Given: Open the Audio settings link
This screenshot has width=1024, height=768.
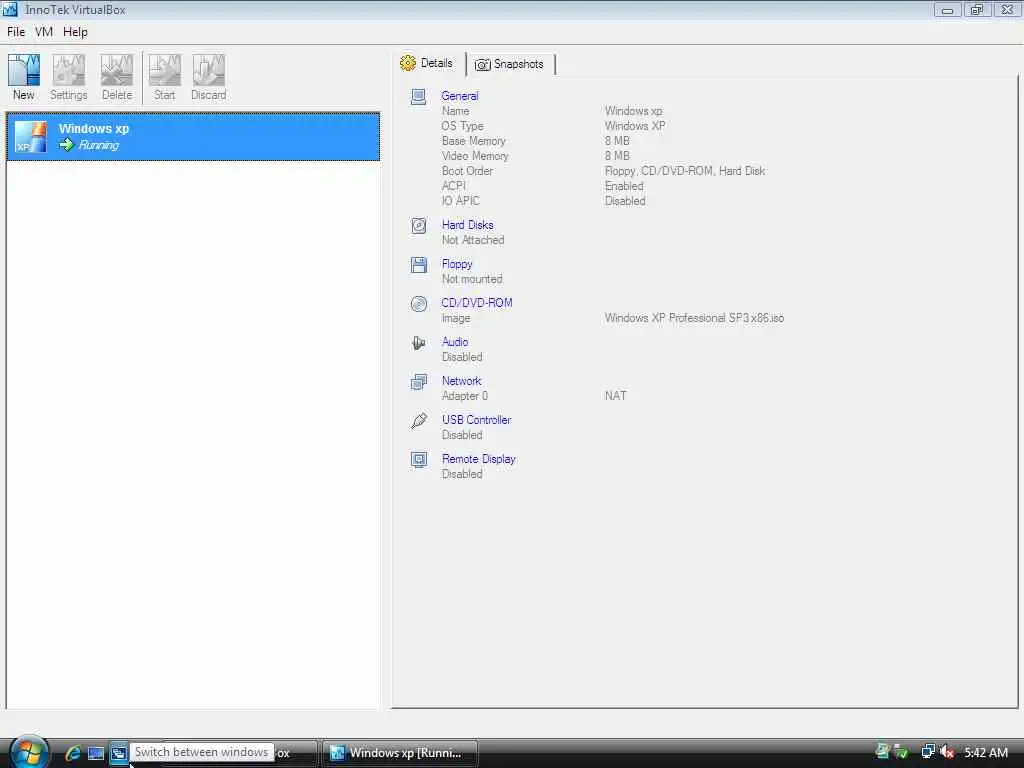Looking at the screenshot, I should point(455,342).
